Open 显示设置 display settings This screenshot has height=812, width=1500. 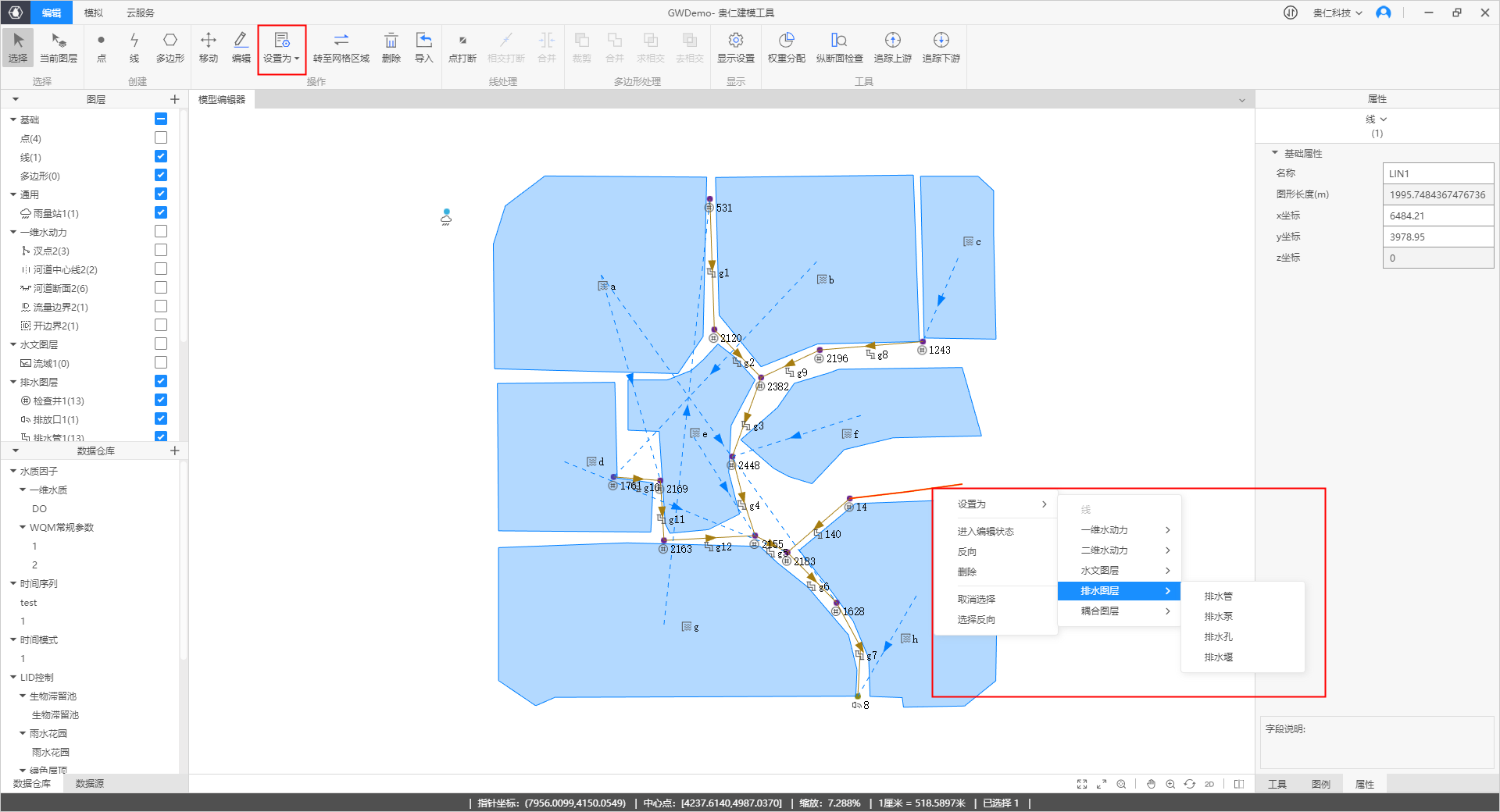(x=735, y=47)
